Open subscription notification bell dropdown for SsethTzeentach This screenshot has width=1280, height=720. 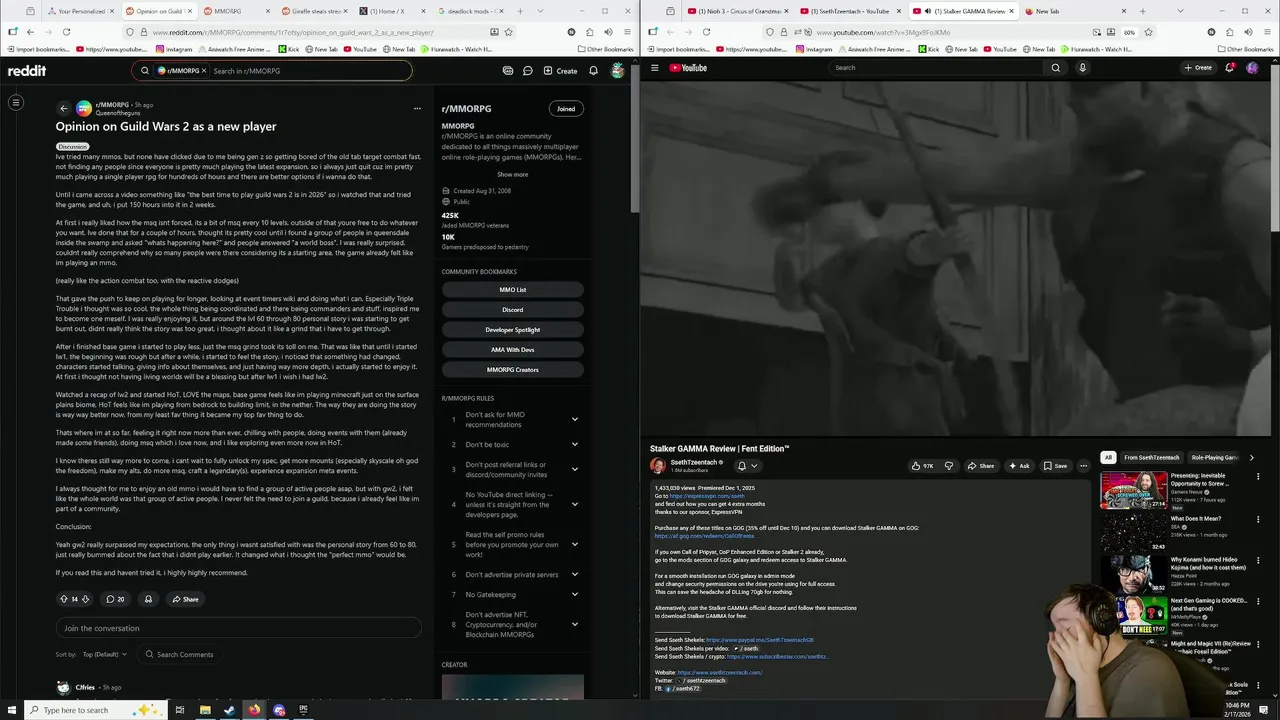click(x=747, y=466)
